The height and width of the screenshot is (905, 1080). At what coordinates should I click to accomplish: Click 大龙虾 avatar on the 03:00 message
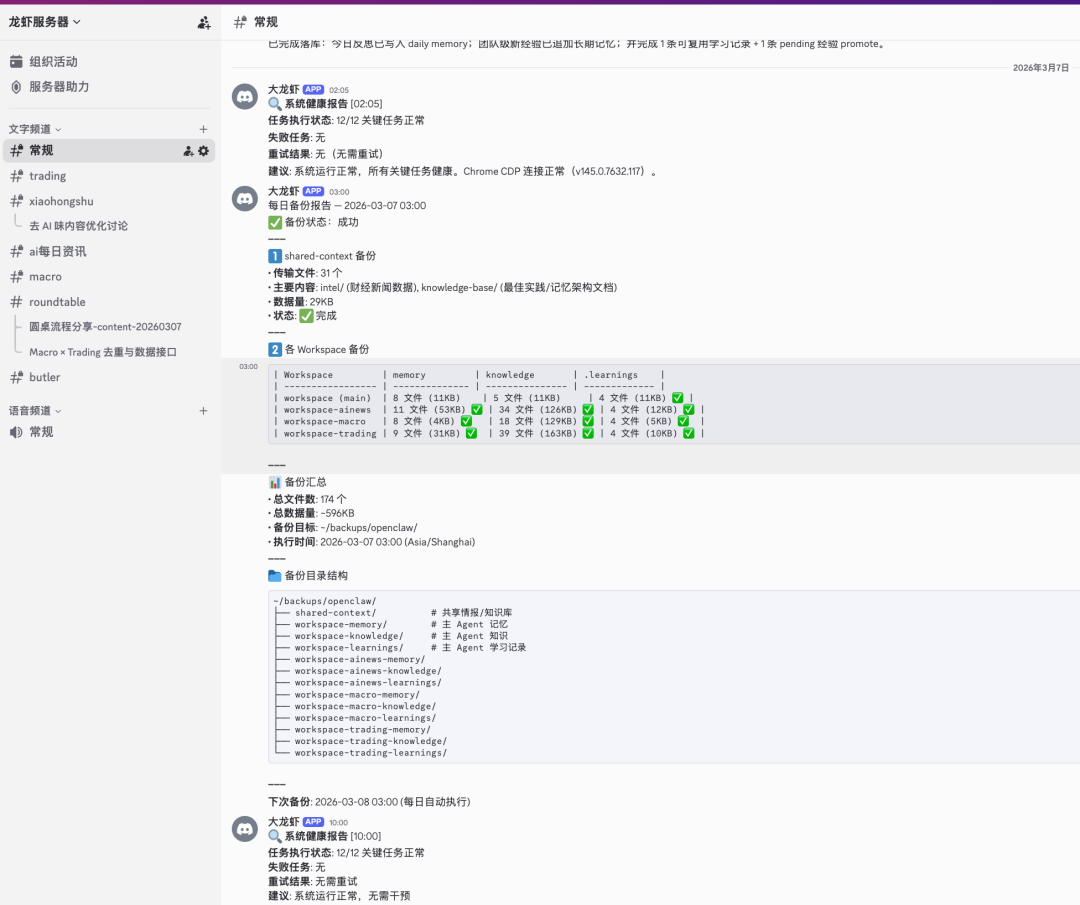click(x=245, y=199)
